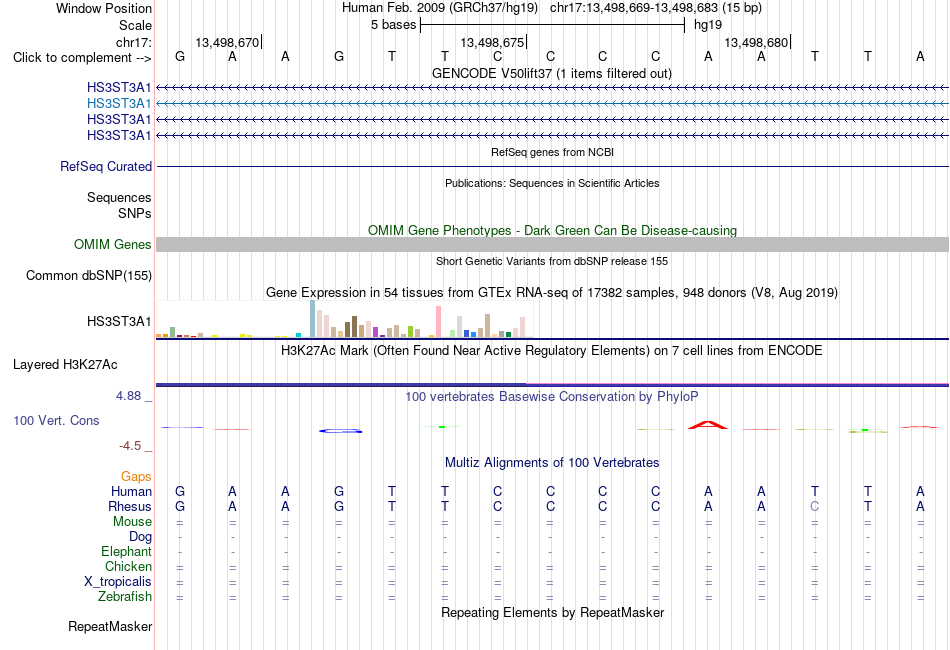Click the 13,498,675 position marker

click(493, 42)
